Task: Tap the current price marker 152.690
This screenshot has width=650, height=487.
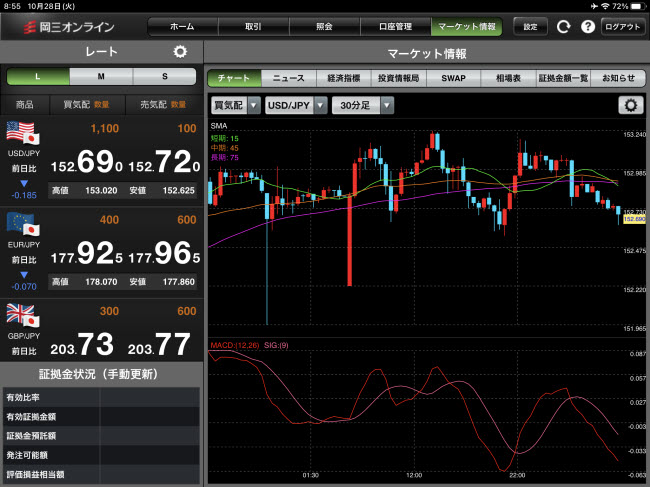Action: pyautogui.click(x=634, y=219)
